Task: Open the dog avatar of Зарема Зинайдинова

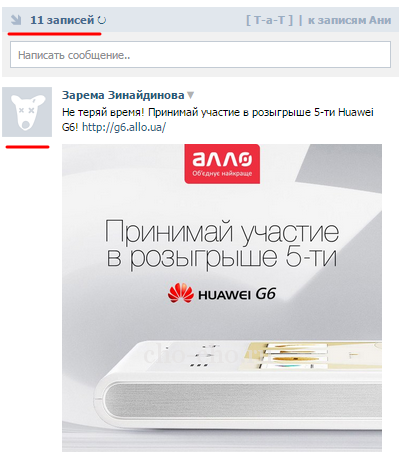Action: coord(27,112)
